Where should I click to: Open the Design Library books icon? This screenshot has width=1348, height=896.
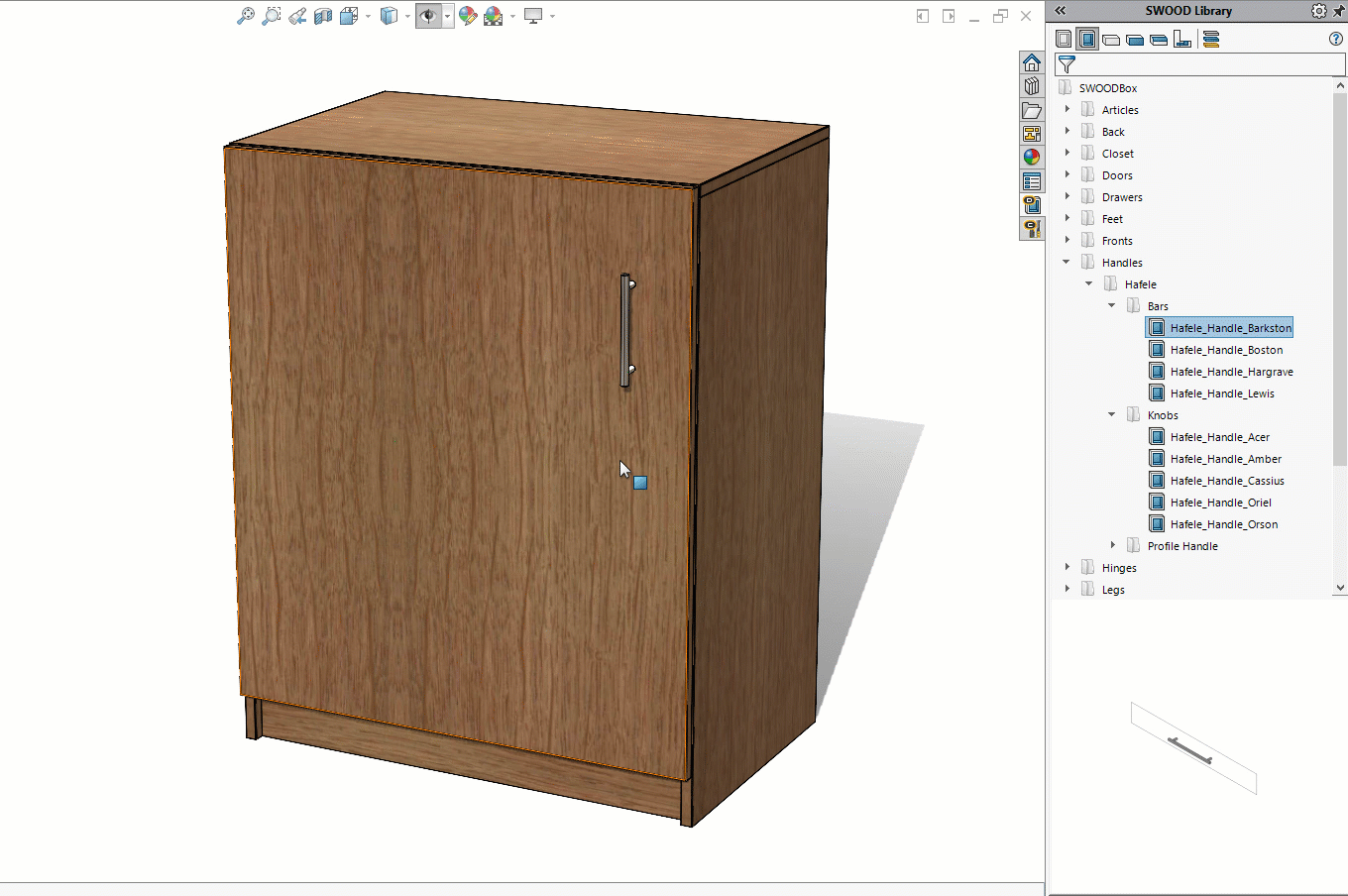tap(1032, 85)
